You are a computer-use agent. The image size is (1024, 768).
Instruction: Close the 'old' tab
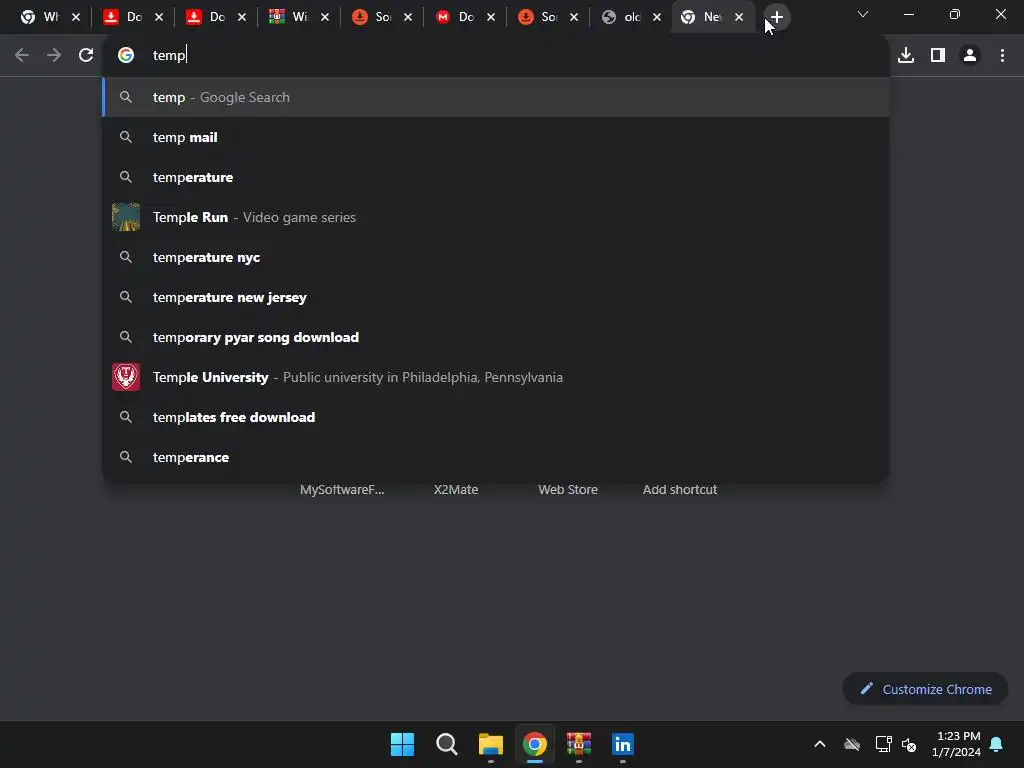click(x=657, y=17)
